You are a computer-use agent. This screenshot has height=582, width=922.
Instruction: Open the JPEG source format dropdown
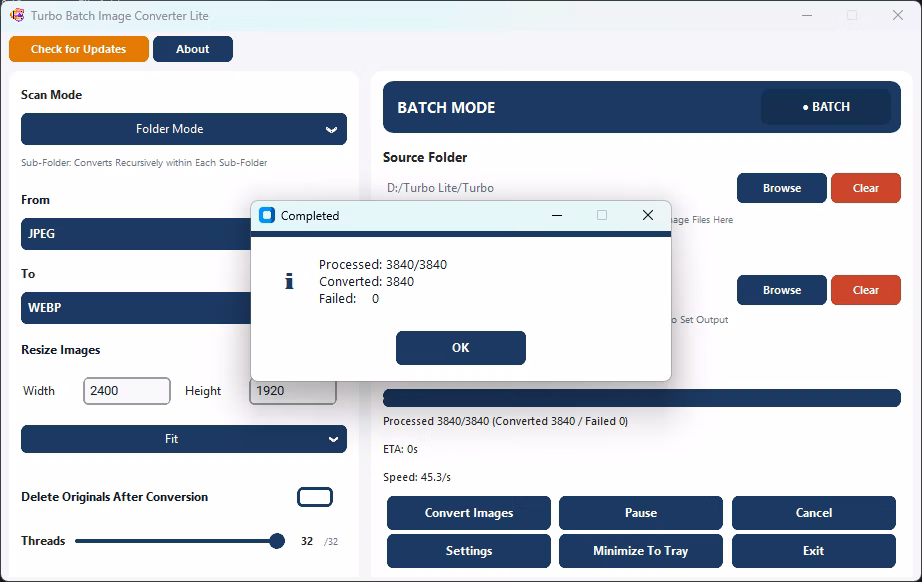pyautogui.click(x=136, y=233)
